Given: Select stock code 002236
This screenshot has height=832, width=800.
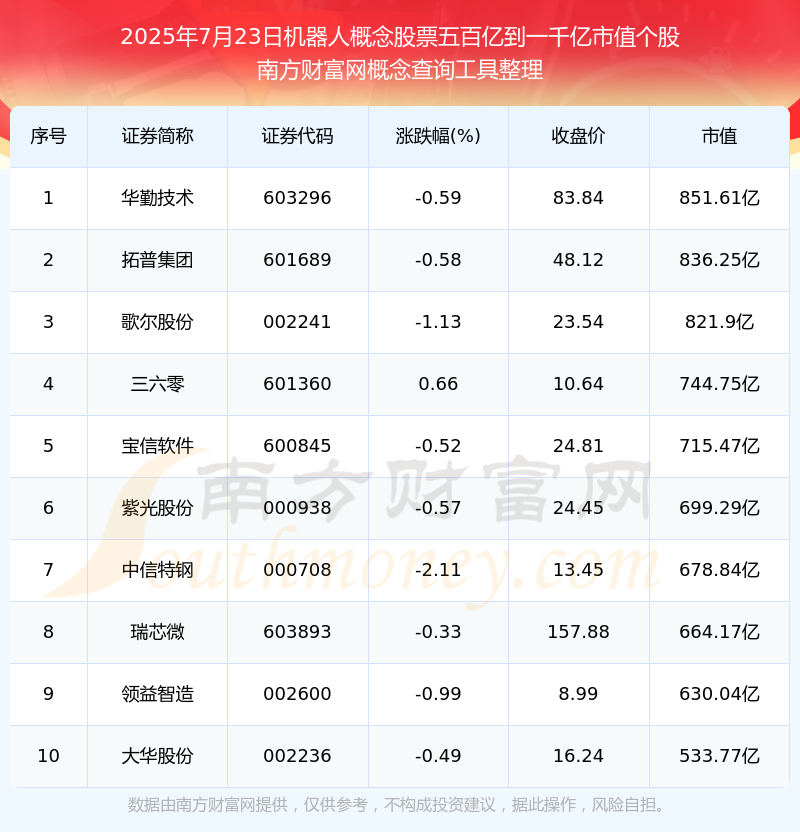Looking at the screenshot, I should click(x=297, y=756).
